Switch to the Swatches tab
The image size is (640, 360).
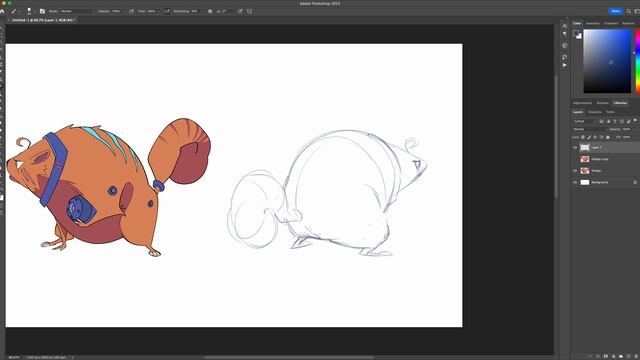pos(593,23)
